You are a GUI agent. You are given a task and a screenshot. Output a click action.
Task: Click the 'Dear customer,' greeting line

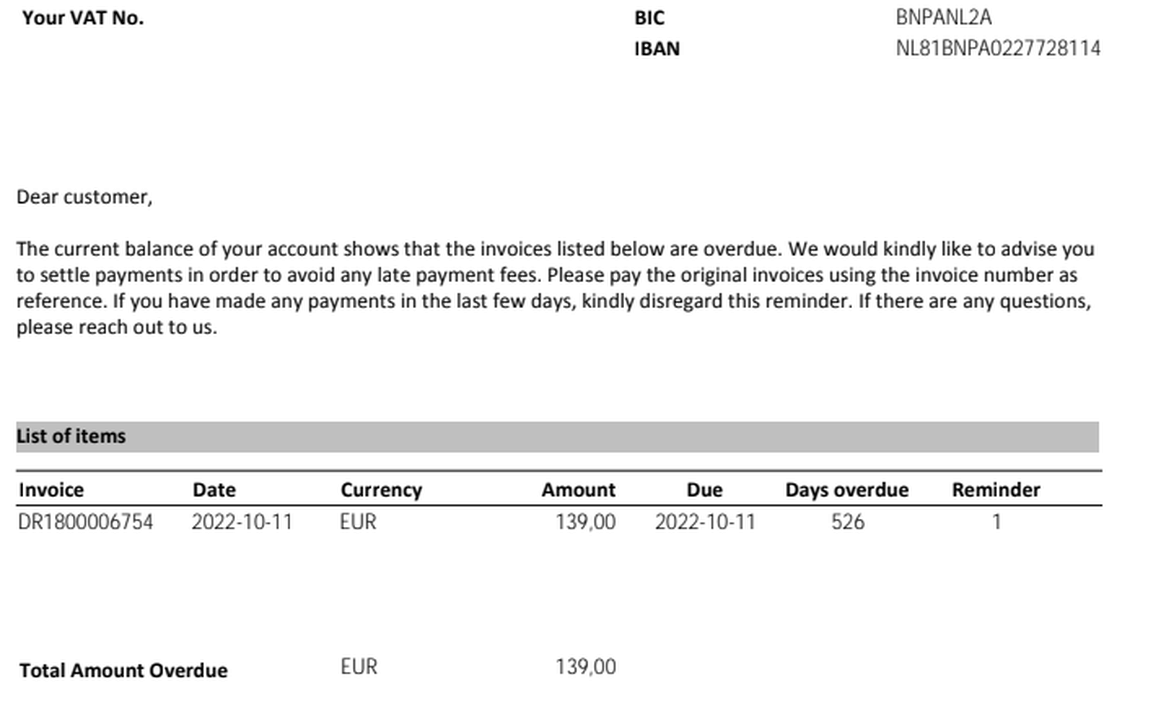[x=84, y=197]
